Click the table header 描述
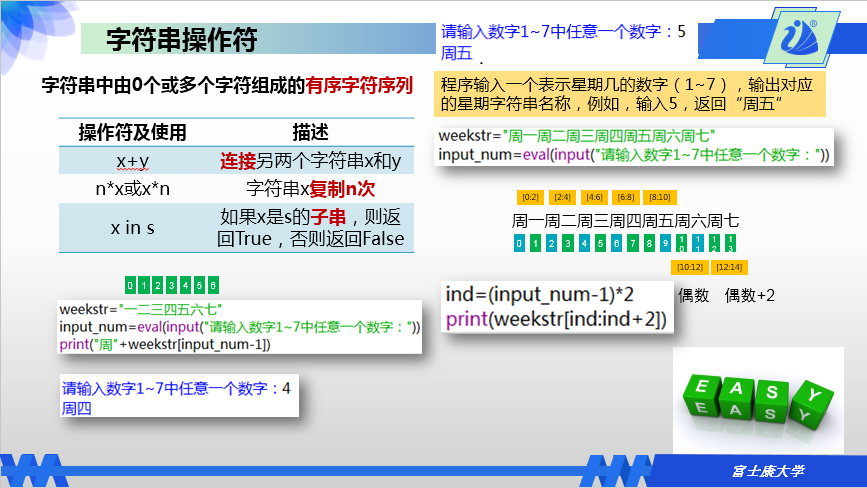Screen dimensions: 867x488 coord(310,133)
